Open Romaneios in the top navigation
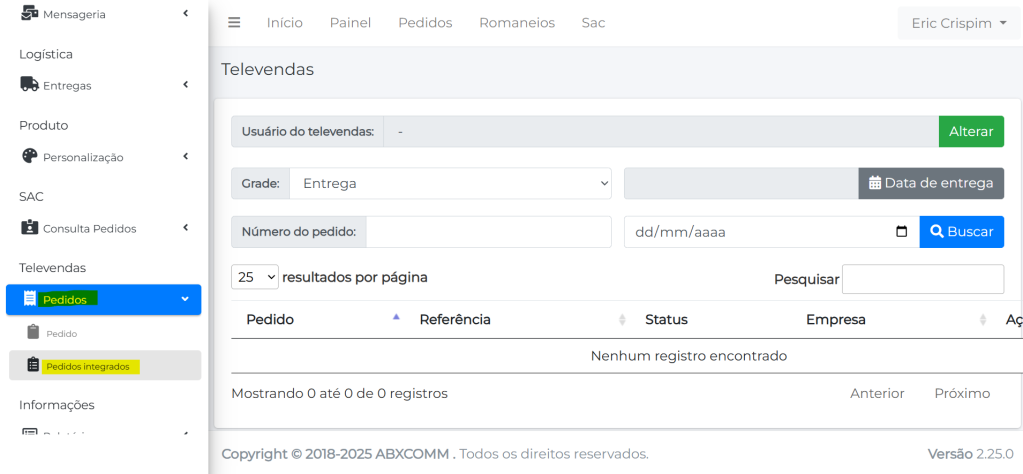The image size is (1023, 474). [516, 22]
